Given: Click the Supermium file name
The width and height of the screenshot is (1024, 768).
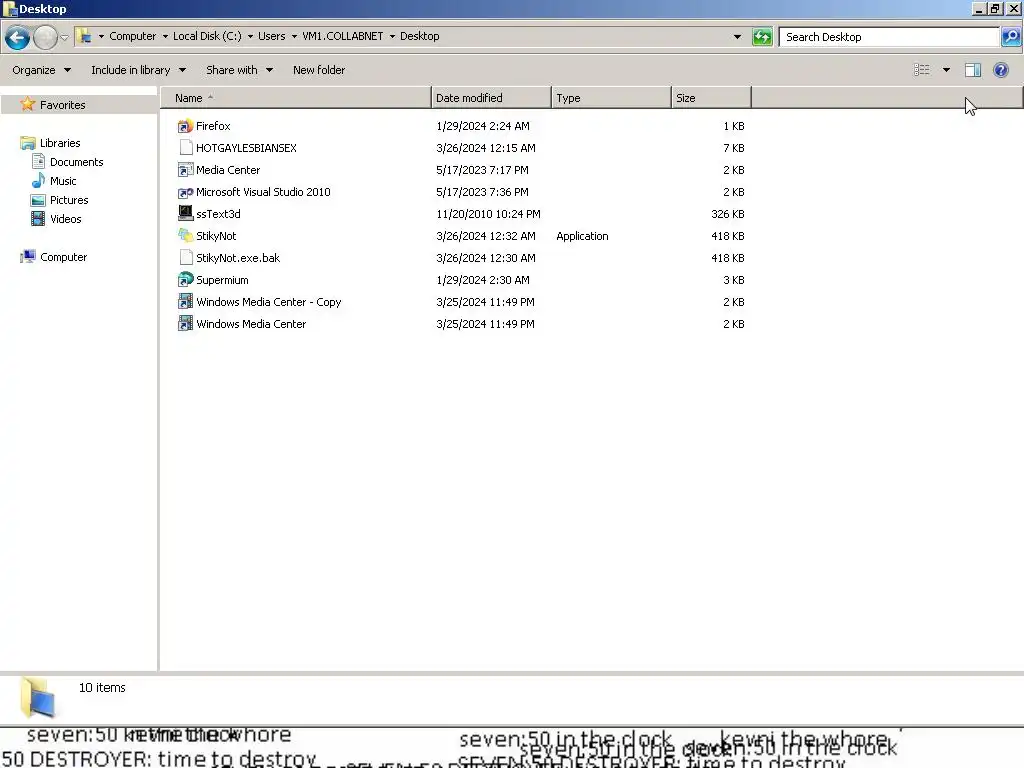Looking at the screenshot, I should [x=222, y=280].
